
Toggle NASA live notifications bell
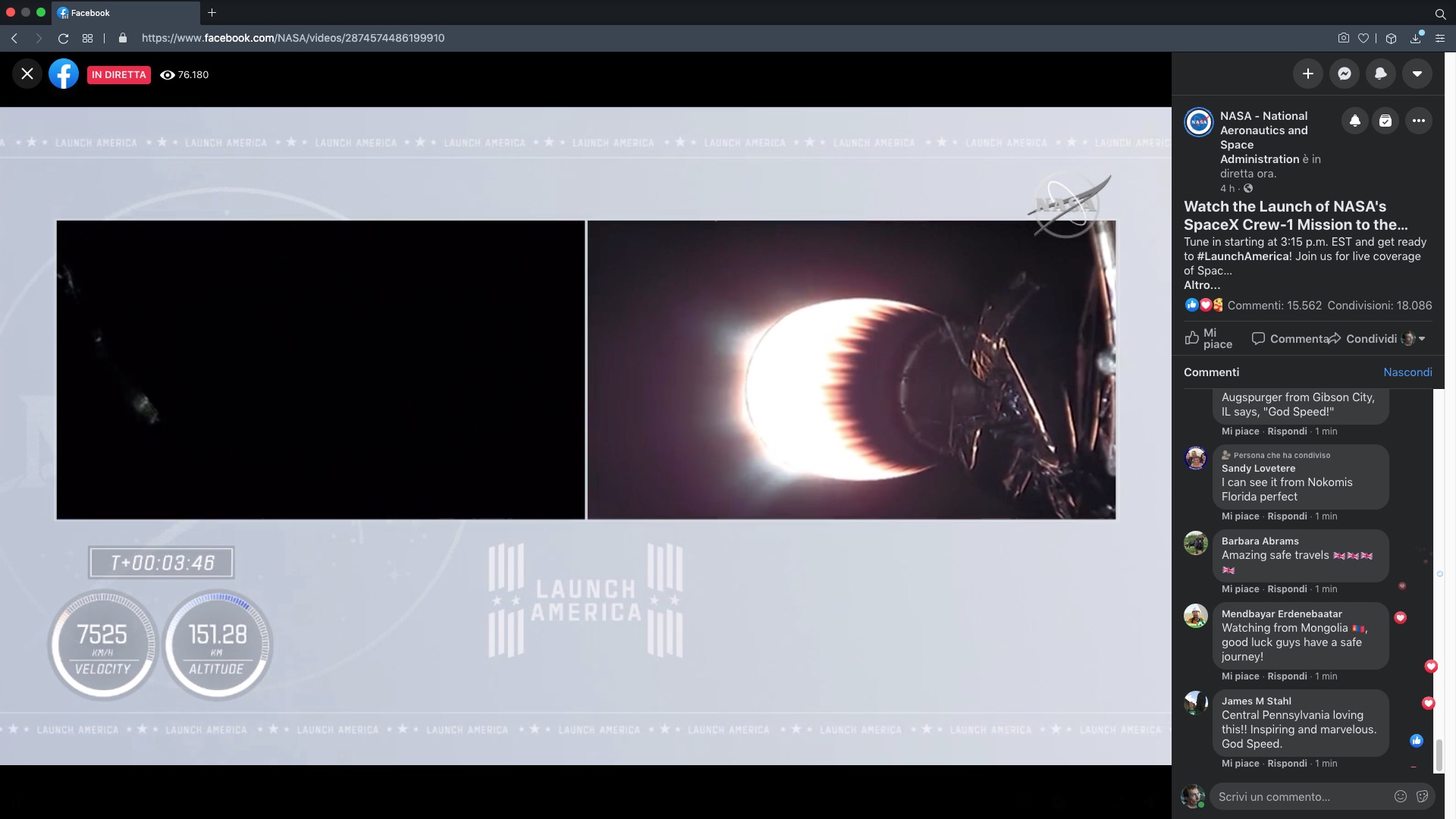tap(1354, 121)
